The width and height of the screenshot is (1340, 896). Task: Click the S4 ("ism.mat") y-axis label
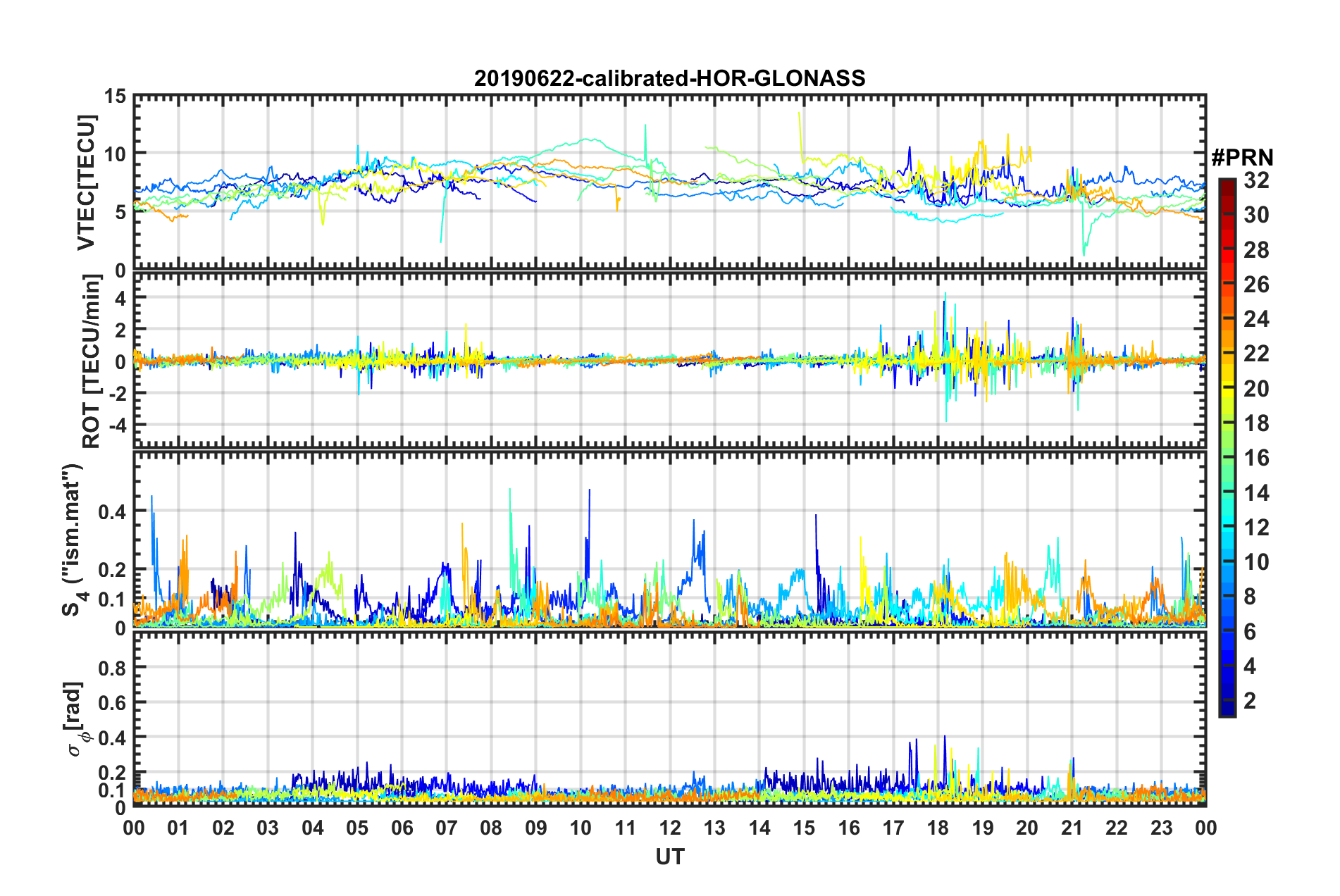click(73, 540)
